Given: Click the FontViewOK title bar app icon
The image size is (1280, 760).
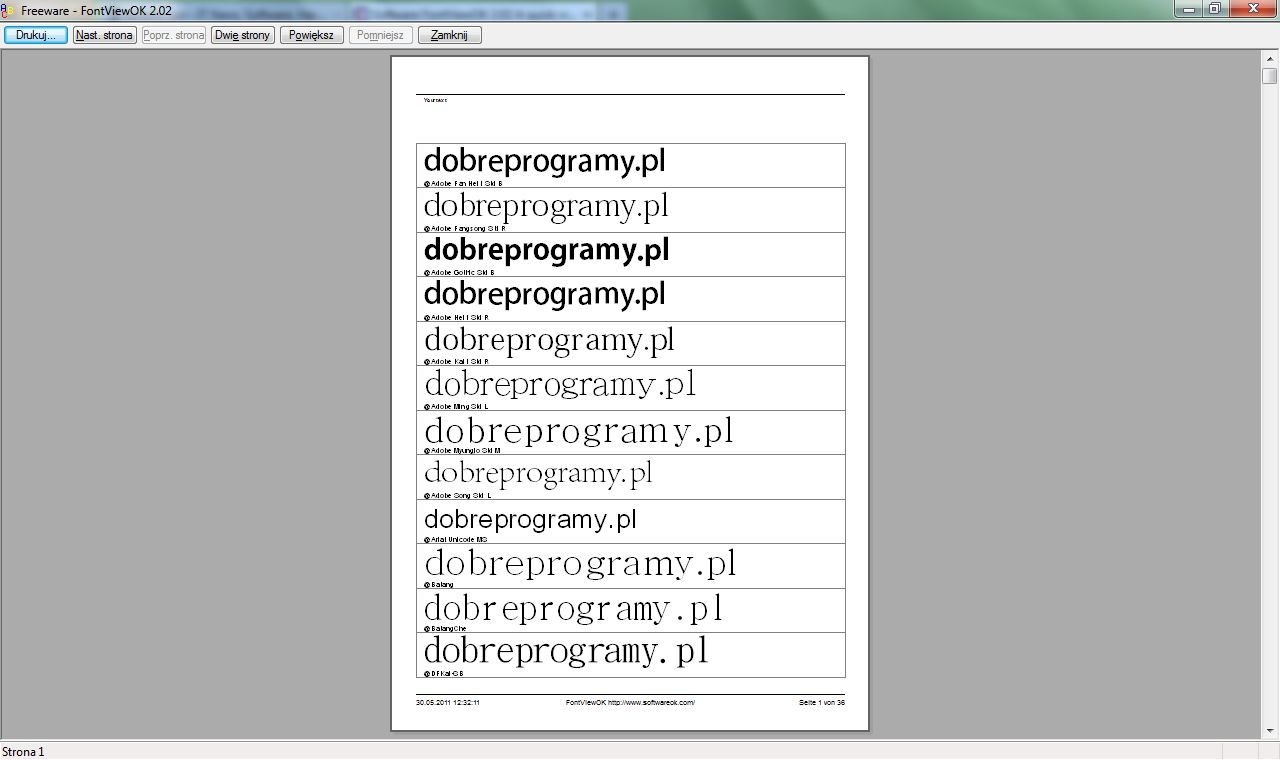Looking at the screenshot, I should pyautogui.click(x=8, y=9).
